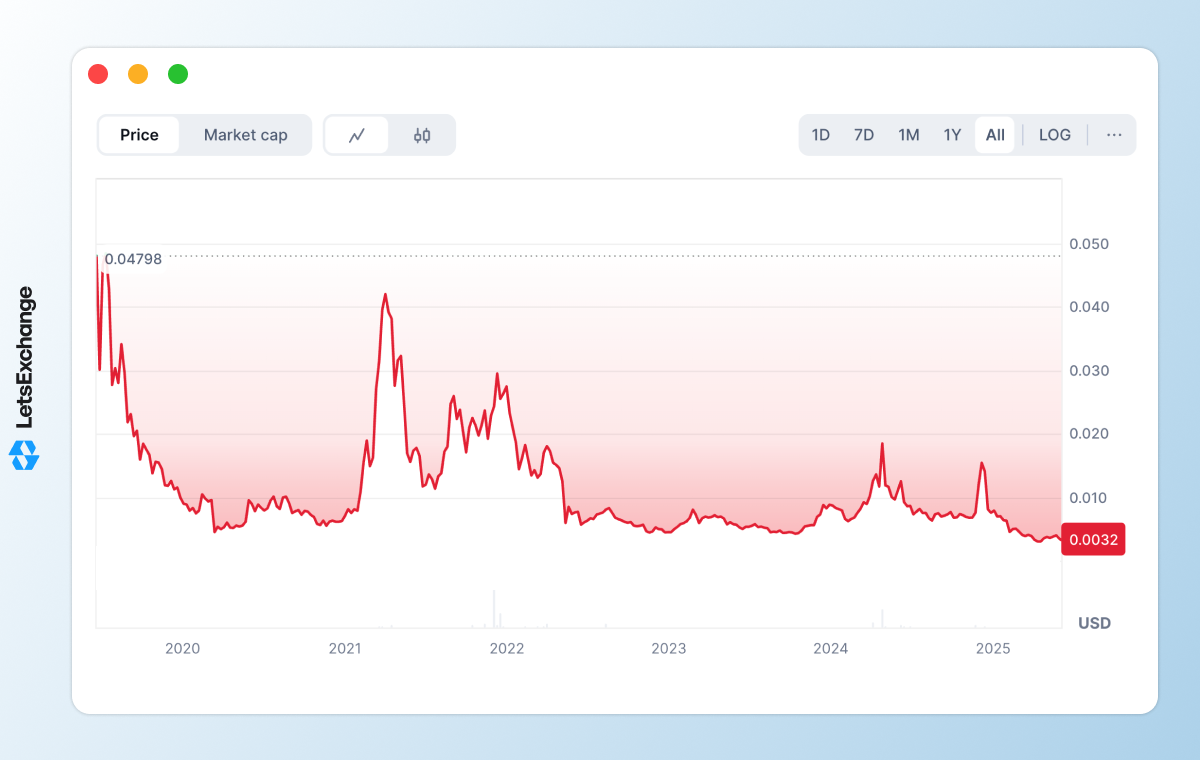Click the 2024 x-axis label

[831, 648]
